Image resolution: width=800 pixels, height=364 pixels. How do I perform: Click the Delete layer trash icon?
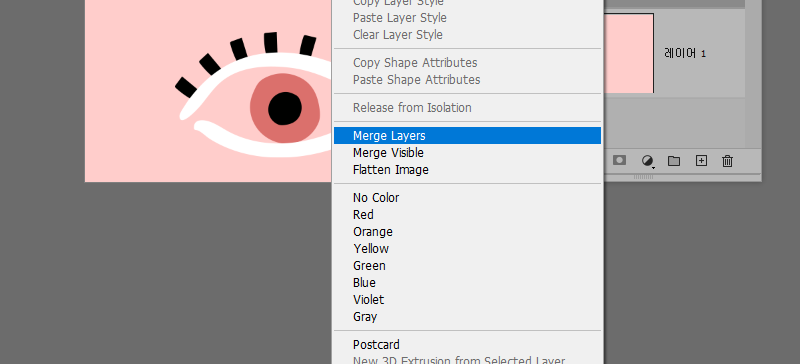coord(728,161)
